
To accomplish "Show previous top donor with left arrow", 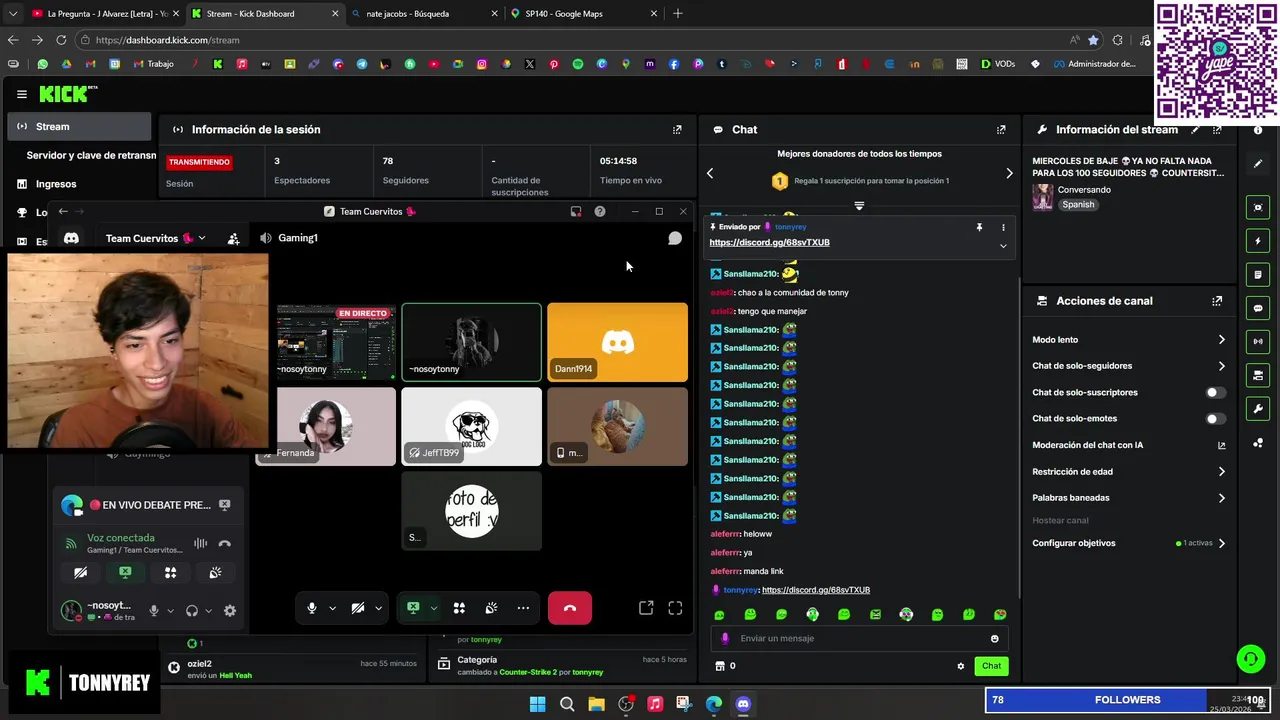I will coord(710,173).
